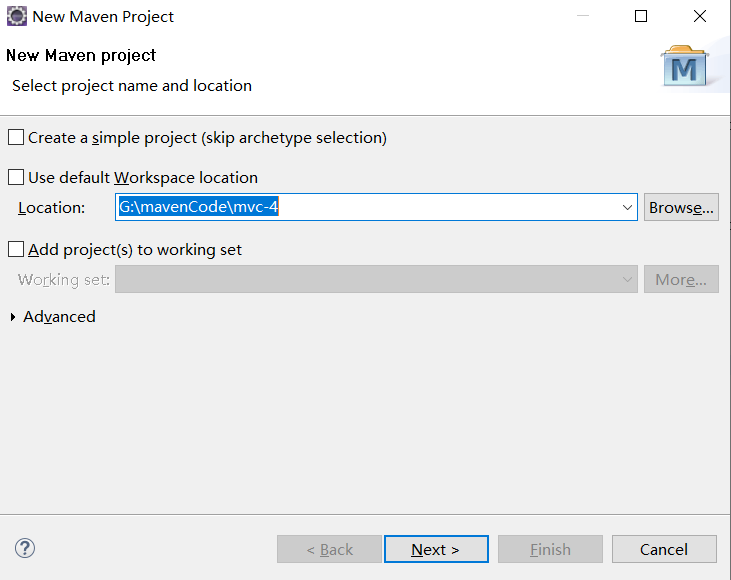Click the More... working set button
This screenshot has width=731, height=580.
coord(681,280)
